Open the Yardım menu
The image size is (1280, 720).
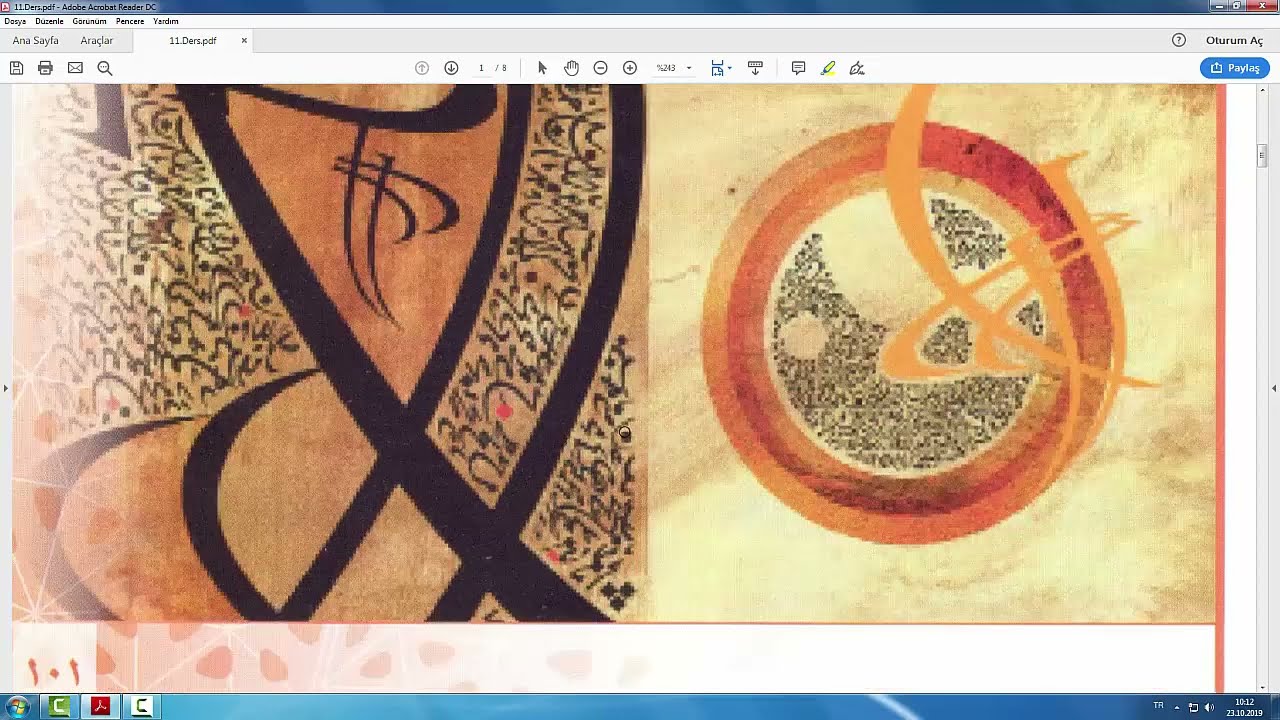pyautogui.click(x=166, y=21)
